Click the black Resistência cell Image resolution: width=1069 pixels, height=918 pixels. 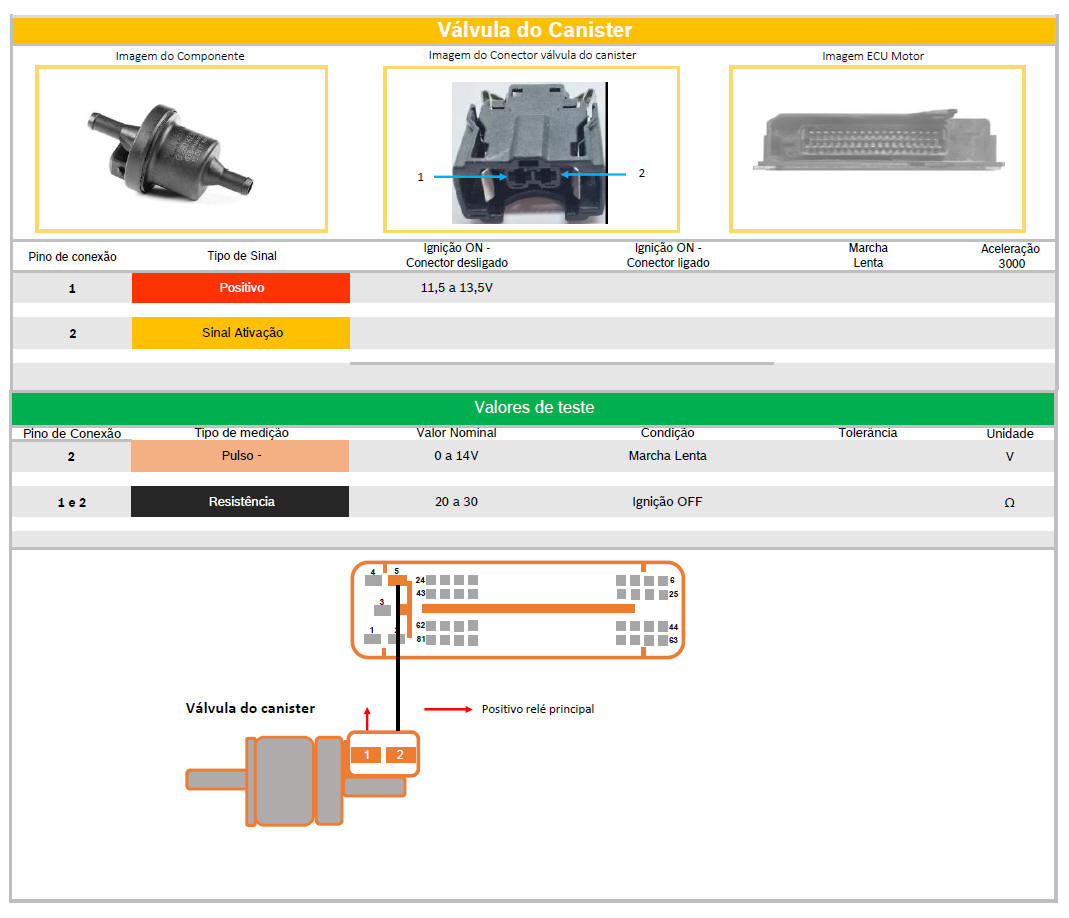pos(240,502)
